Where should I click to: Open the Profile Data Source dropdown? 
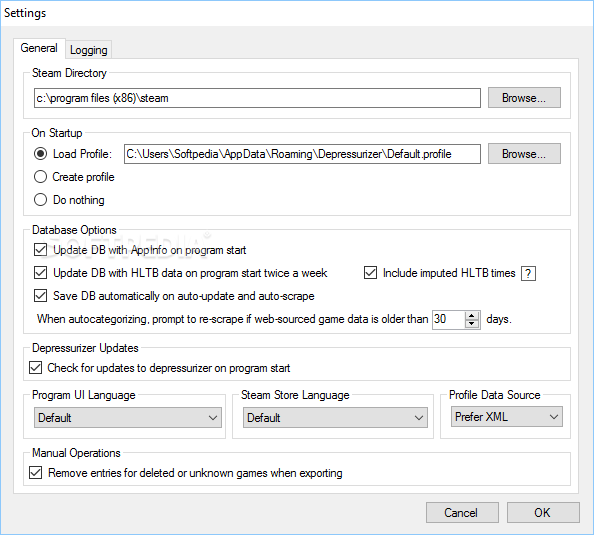(506, 417)
